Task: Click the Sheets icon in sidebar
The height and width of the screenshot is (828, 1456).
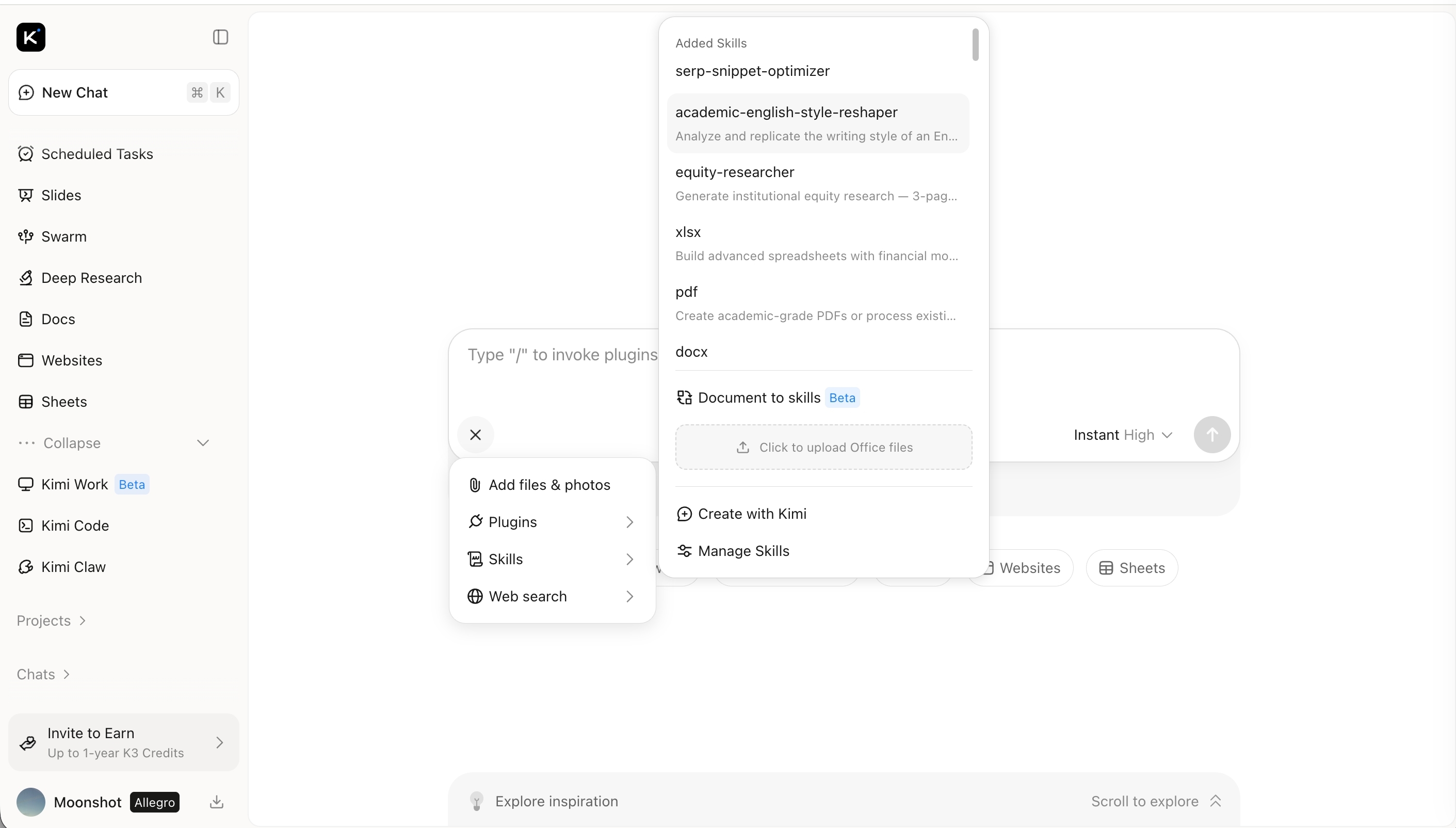Action: point(26,402)
